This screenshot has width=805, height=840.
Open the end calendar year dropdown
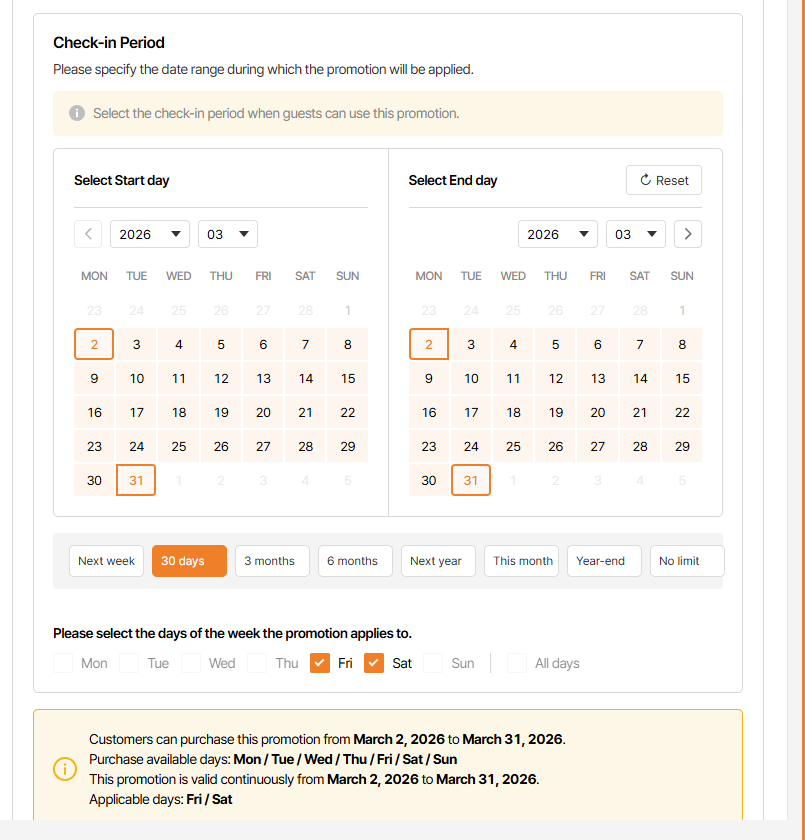coord(558,234)
